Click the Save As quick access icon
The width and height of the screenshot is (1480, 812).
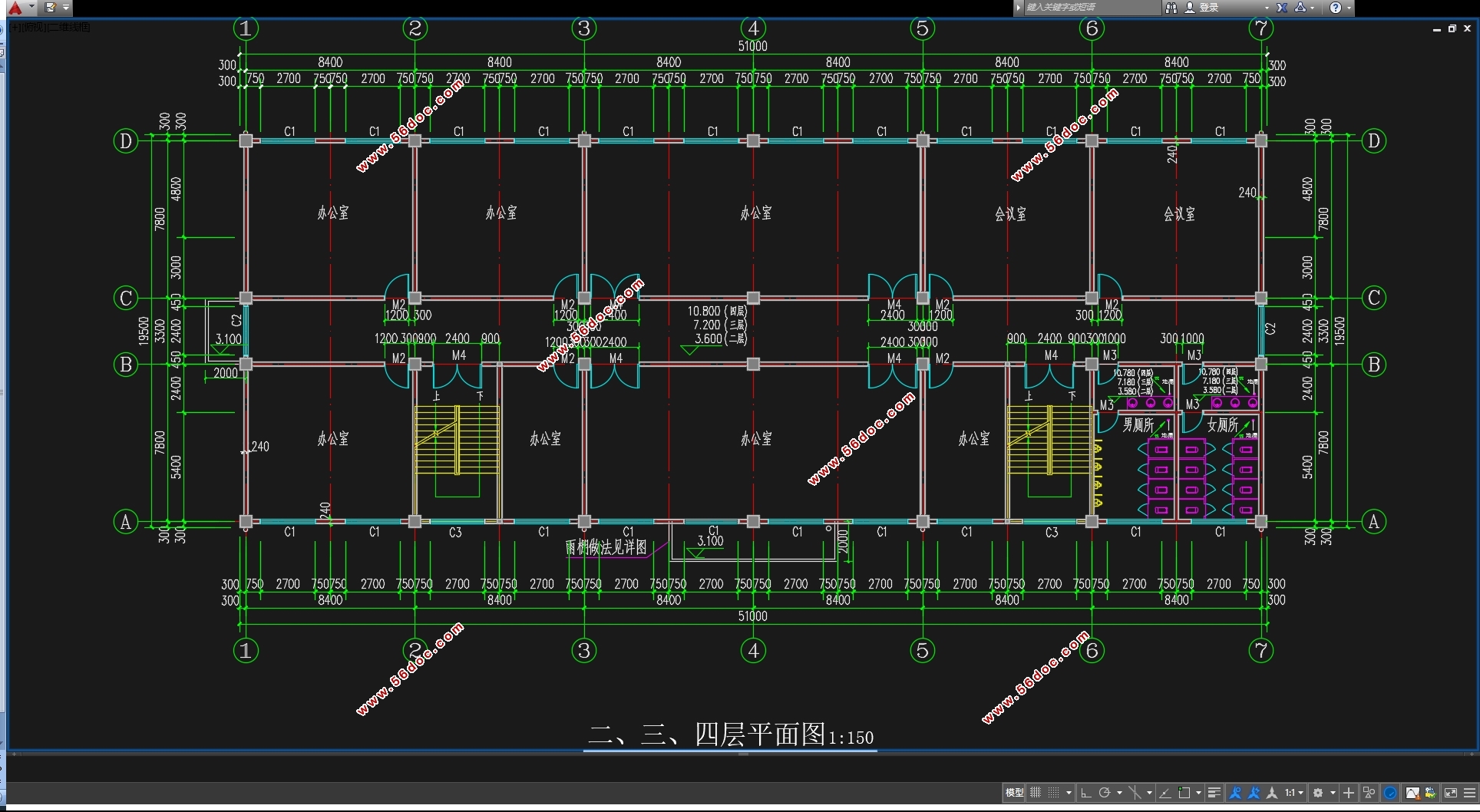(50, 7)
